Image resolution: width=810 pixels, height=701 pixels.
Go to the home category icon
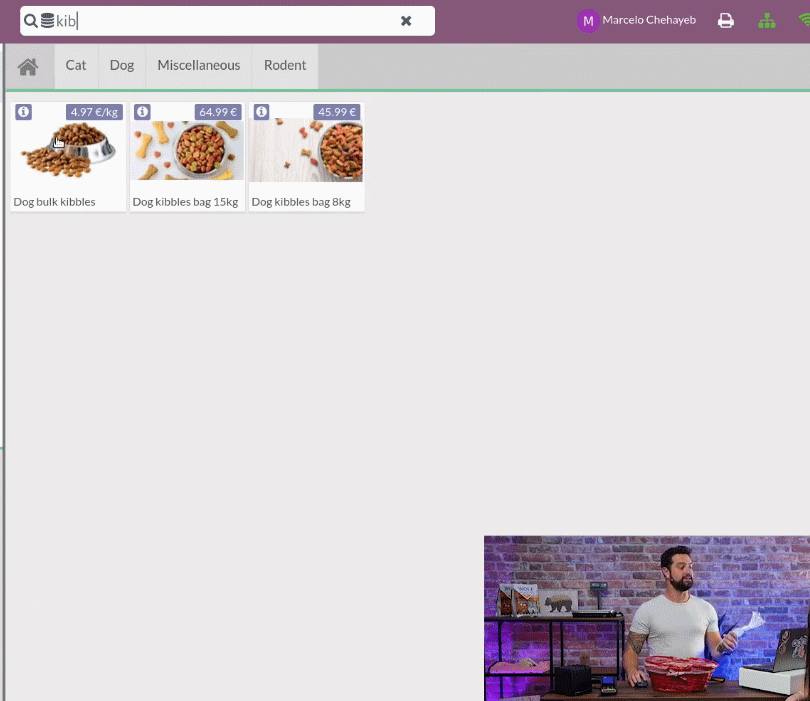tap(28, 67)
